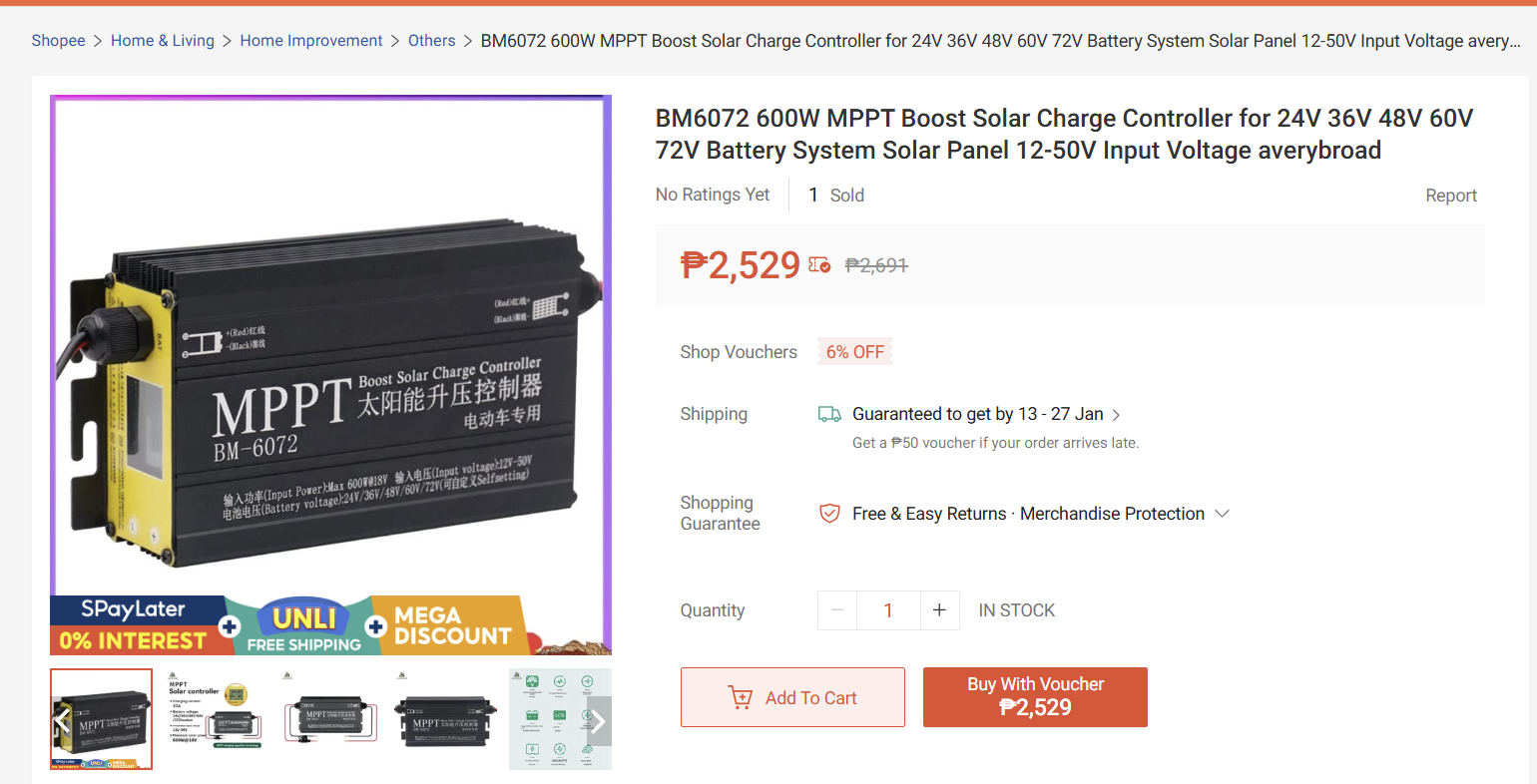Click the 6% OFF shop voucher tag

pyautogui.click(x=855, y=352)
